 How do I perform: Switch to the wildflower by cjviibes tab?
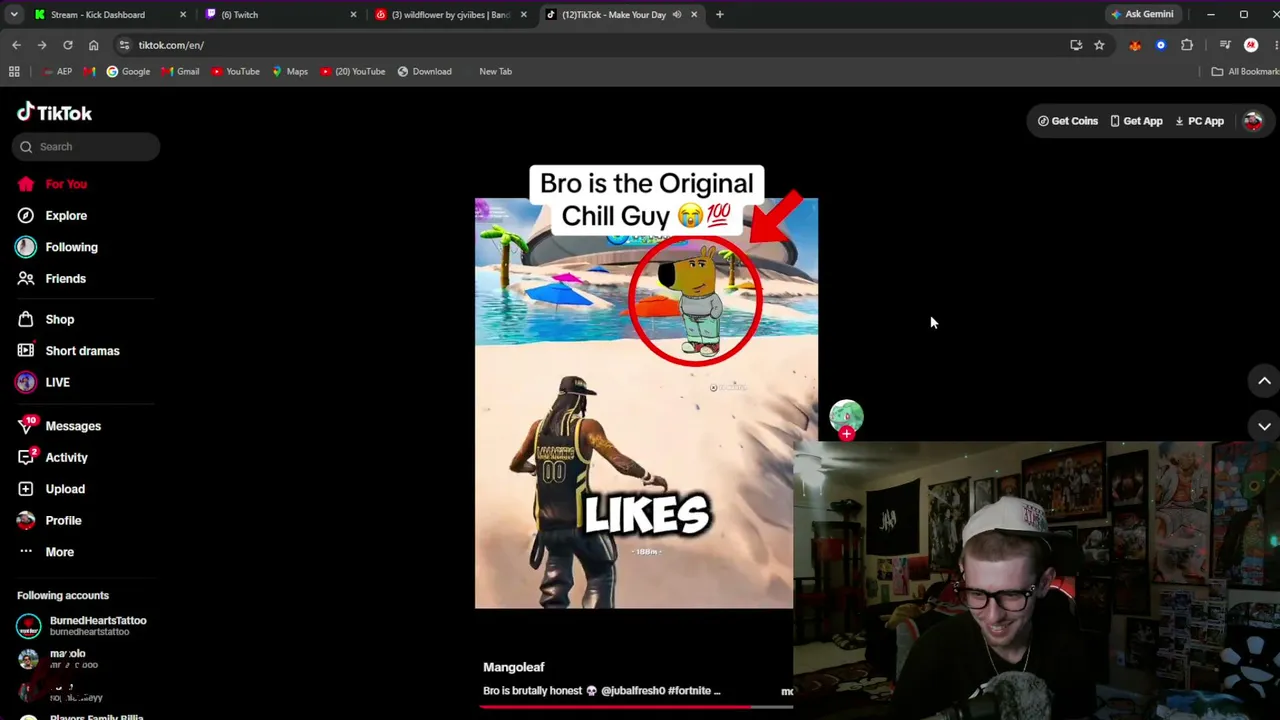(450, 15)
